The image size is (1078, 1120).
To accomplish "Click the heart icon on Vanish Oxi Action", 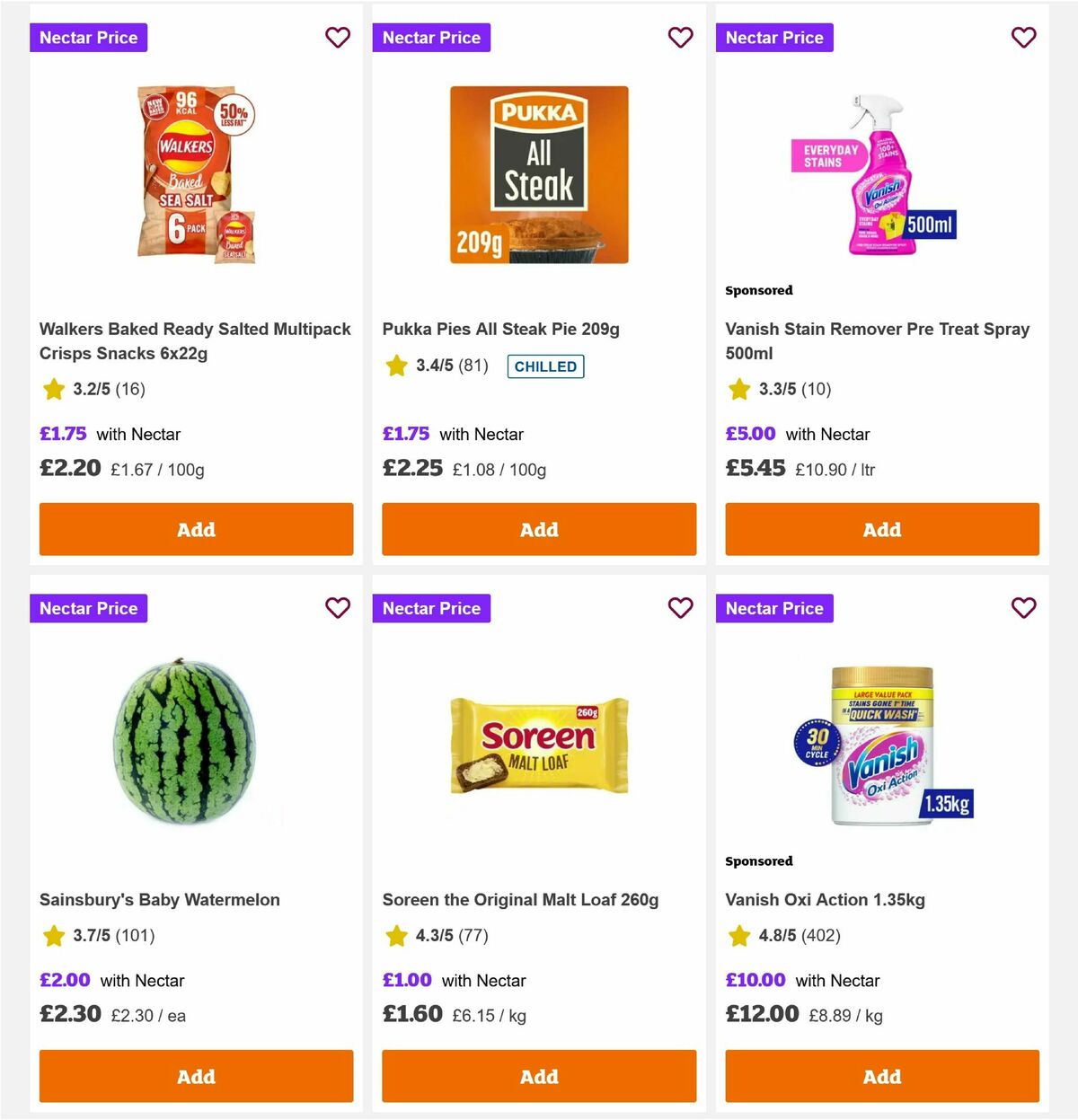I will (x=1023, y=608).
